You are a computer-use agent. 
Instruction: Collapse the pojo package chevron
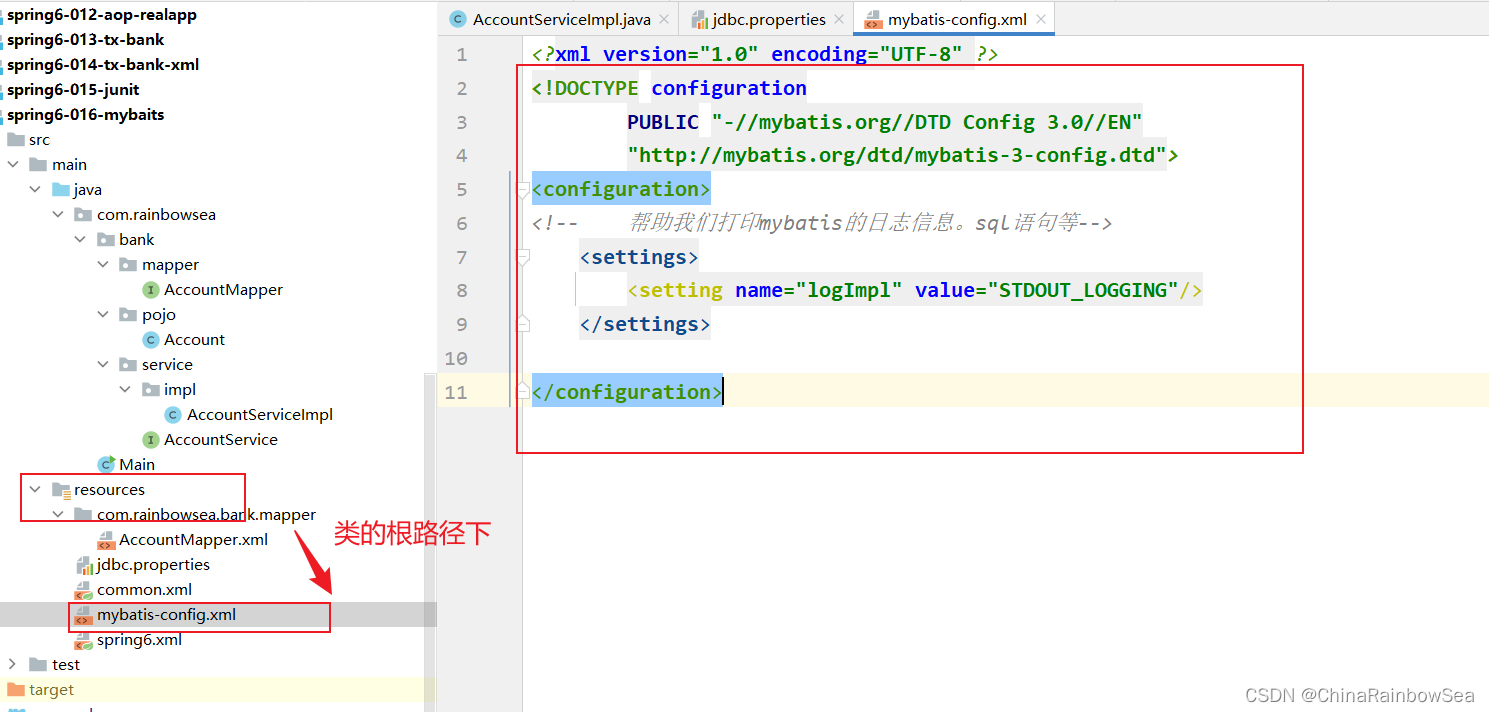coord(103,315)
